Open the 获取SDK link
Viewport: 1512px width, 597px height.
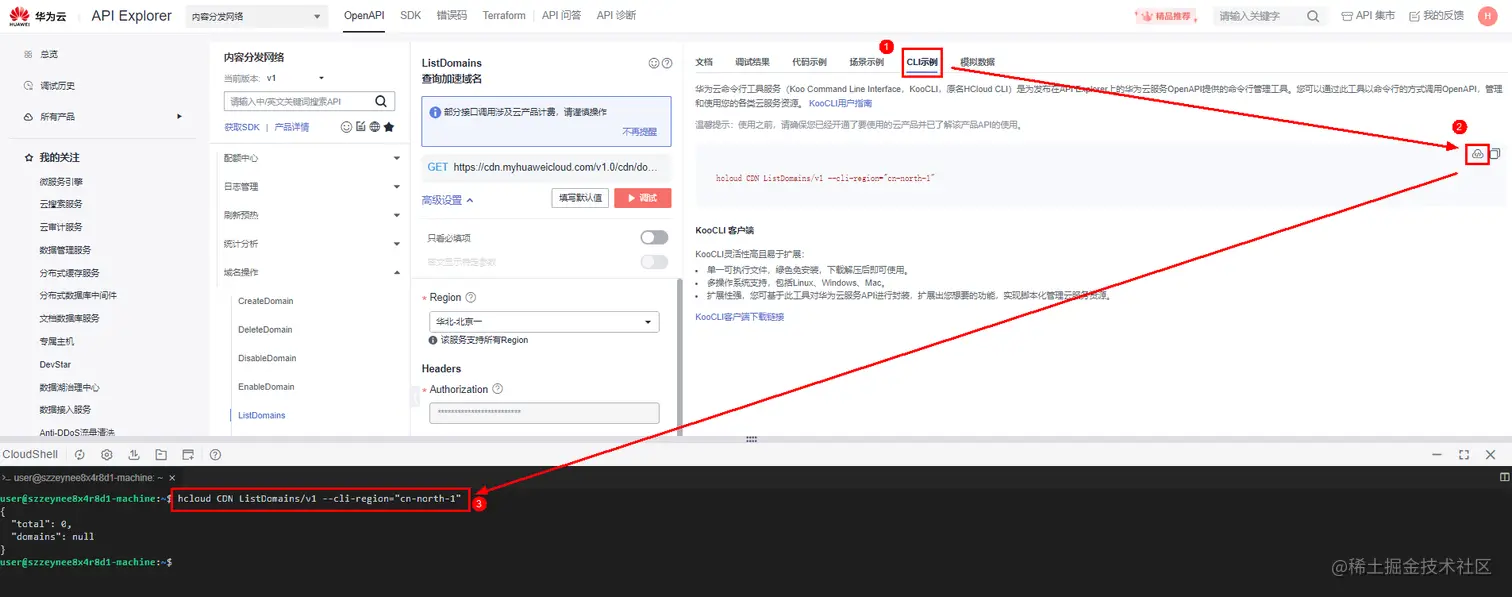(242, 127)
